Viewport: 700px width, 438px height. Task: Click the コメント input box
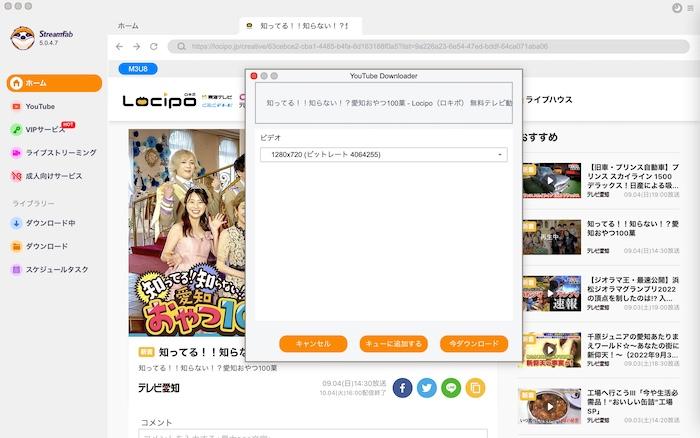click(313, 434)
